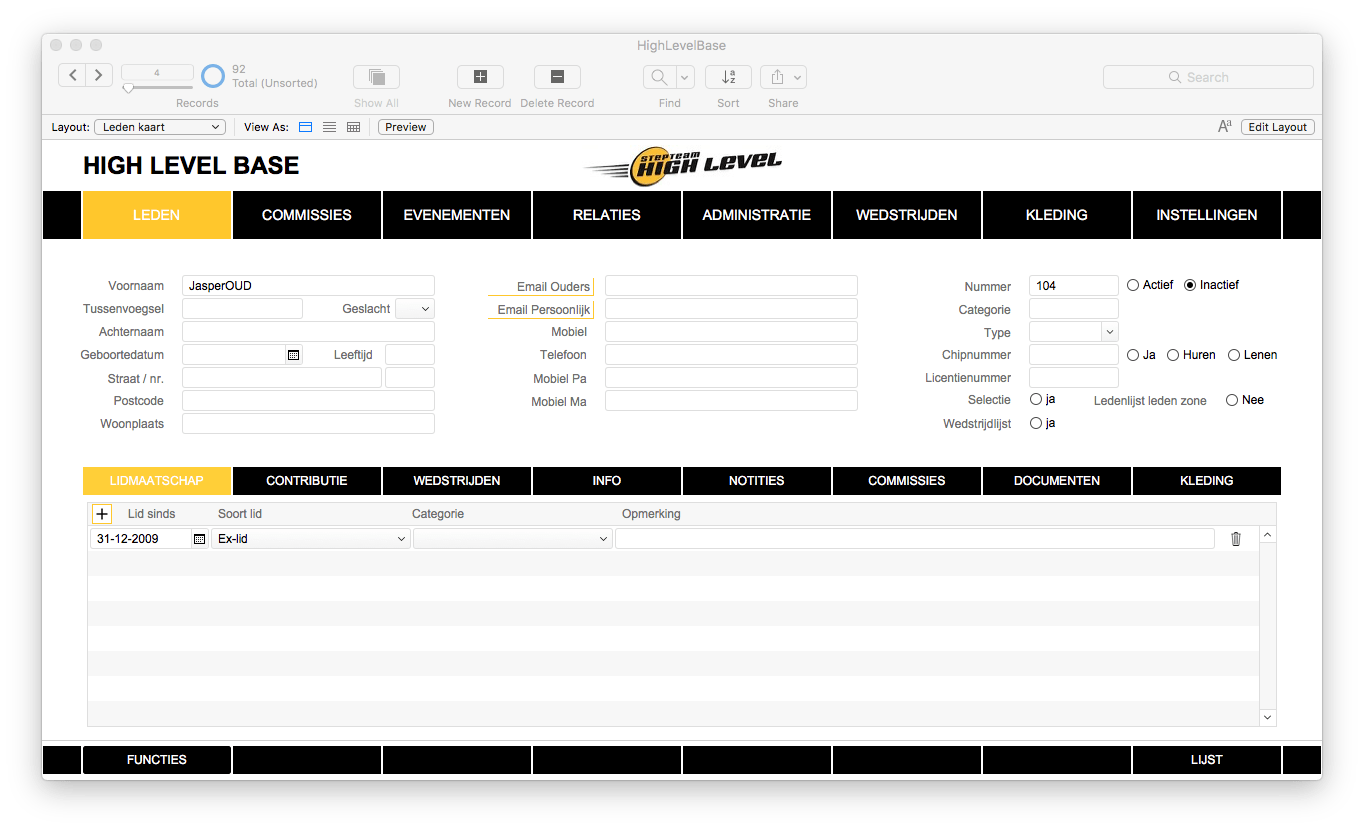The image size is (1364, 830).
Task: Click the Stepteam High Level logo
Action: coord(683,166)
